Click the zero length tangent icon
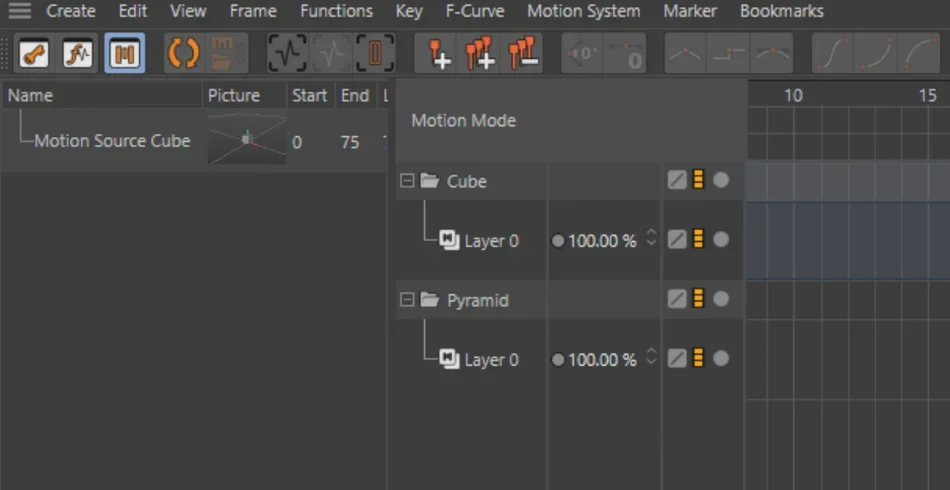 pos(626,53)
